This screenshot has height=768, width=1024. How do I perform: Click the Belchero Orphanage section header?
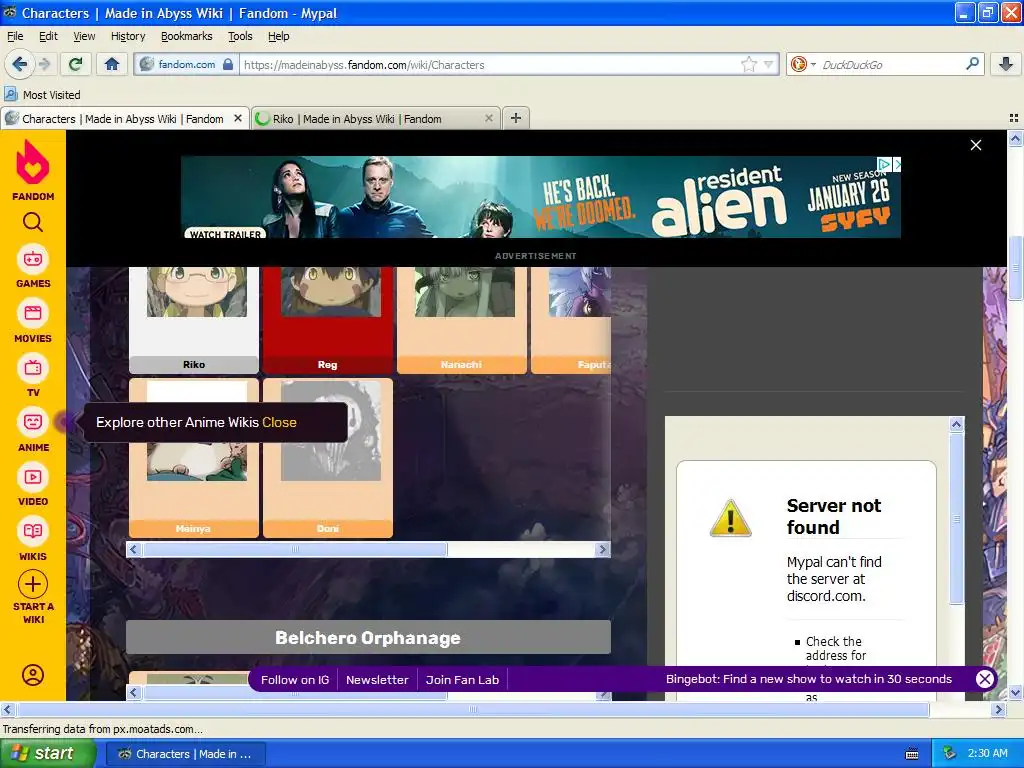tap(368, 637)
